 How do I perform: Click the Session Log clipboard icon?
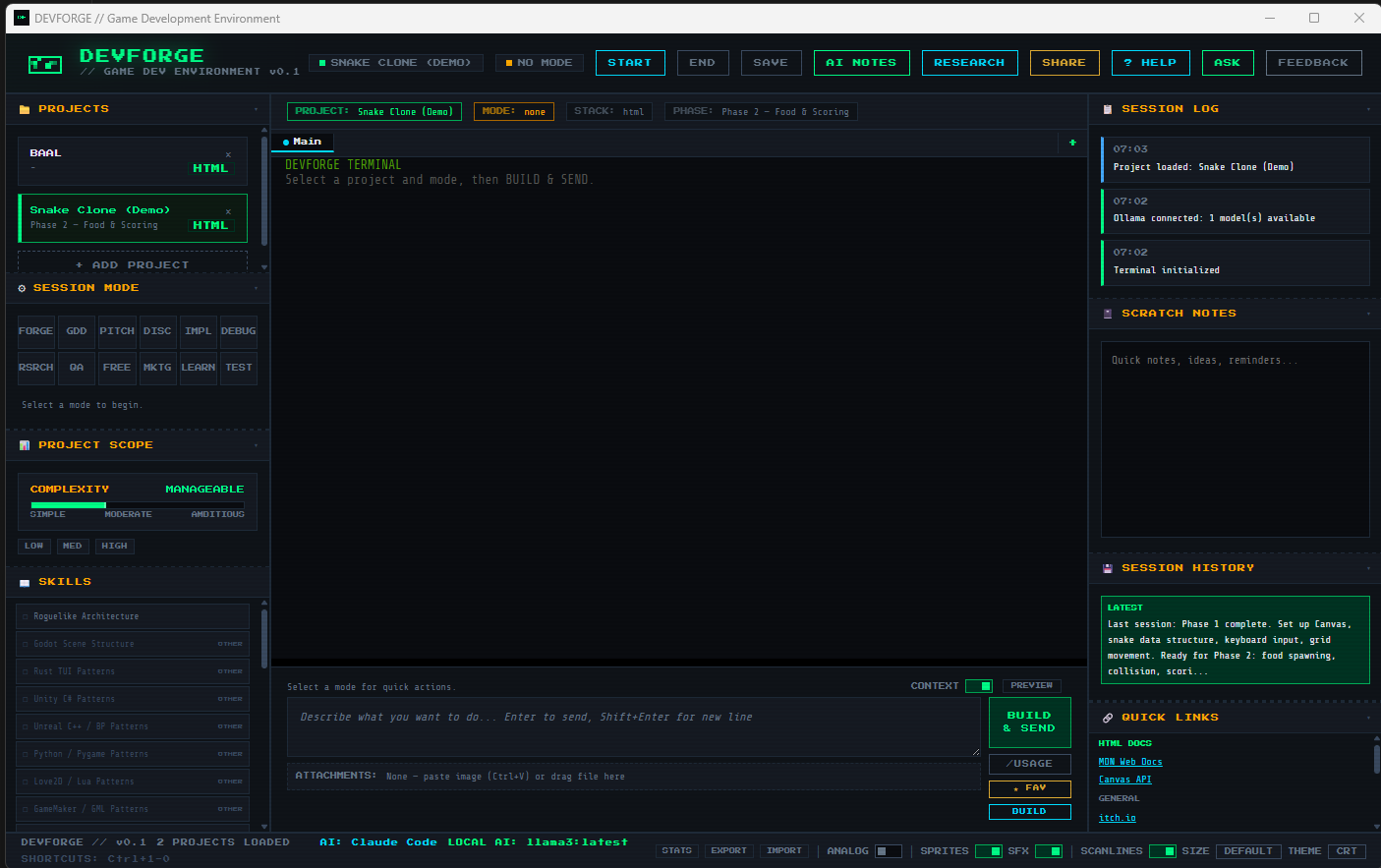[x=1108, y=109]
